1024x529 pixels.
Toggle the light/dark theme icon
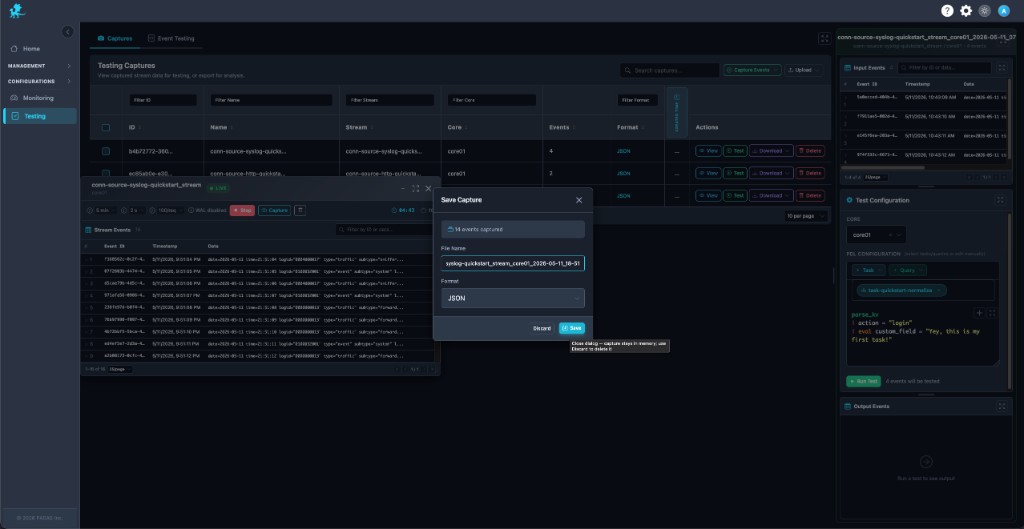[985, 11]
